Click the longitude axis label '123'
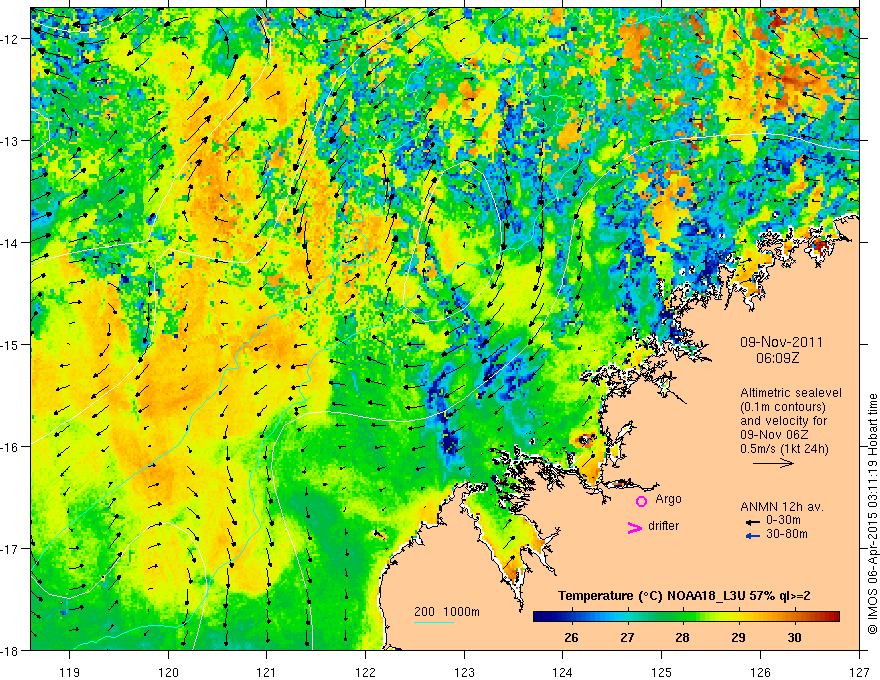This screenshot has height=680, width=880. pos(464,672)
